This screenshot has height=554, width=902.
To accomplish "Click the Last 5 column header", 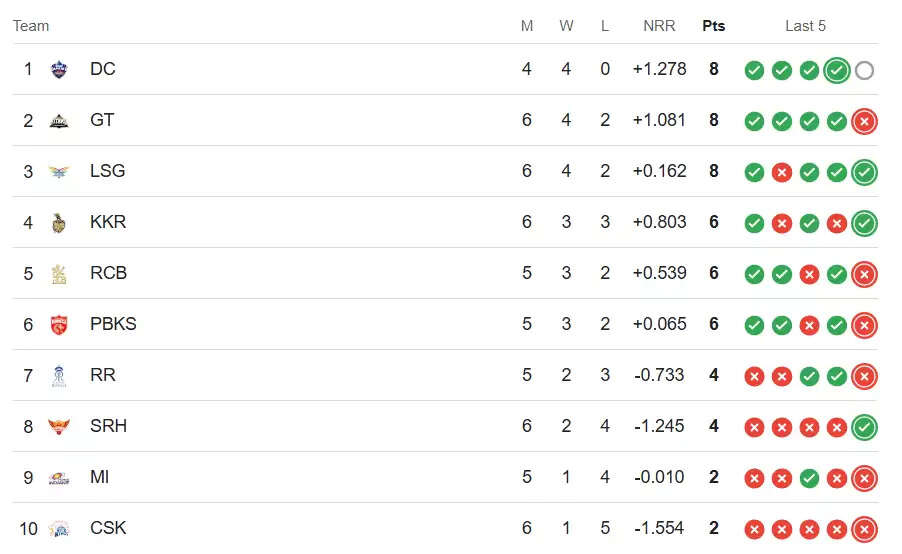I will [x=805, y=26].
